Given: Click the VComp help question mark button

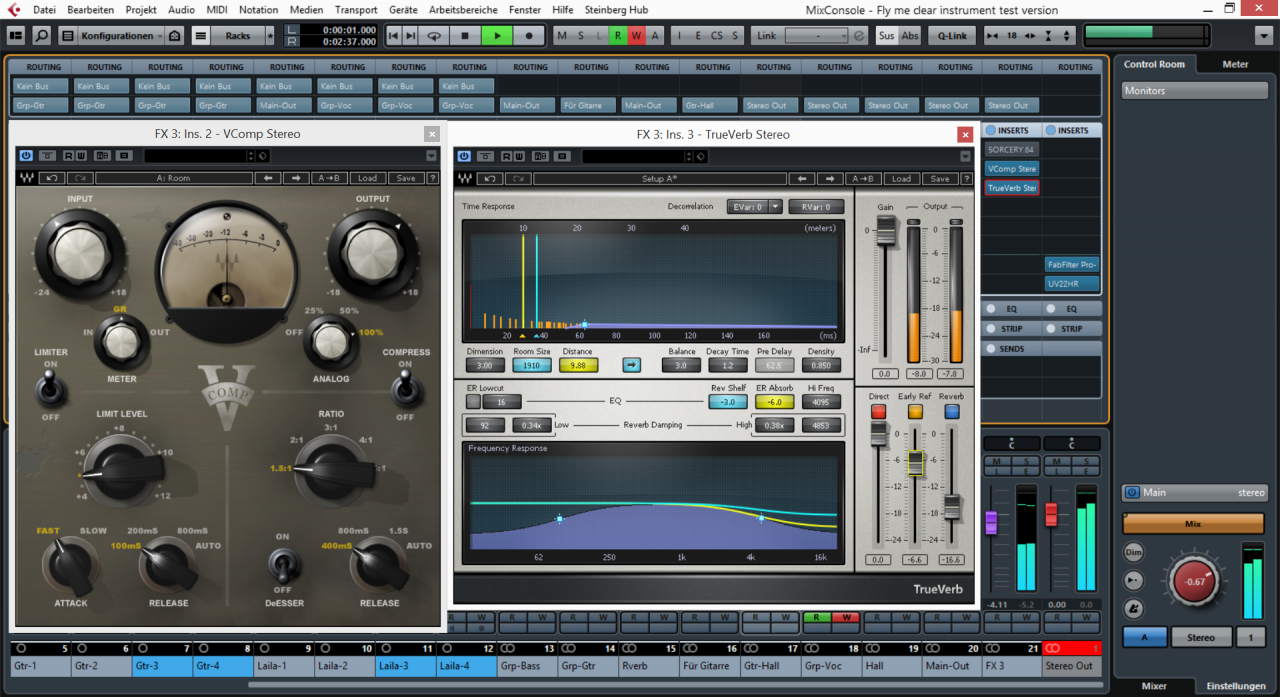Looking at the screenshot, I should click(433, 178).
